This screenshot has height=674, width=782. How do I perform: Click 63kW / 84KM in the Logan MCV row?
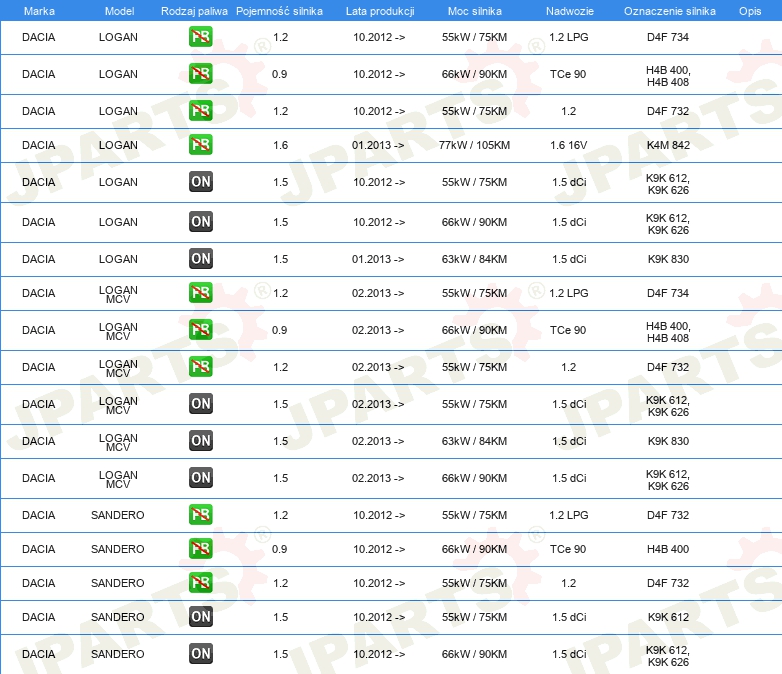tap(474, 441)
